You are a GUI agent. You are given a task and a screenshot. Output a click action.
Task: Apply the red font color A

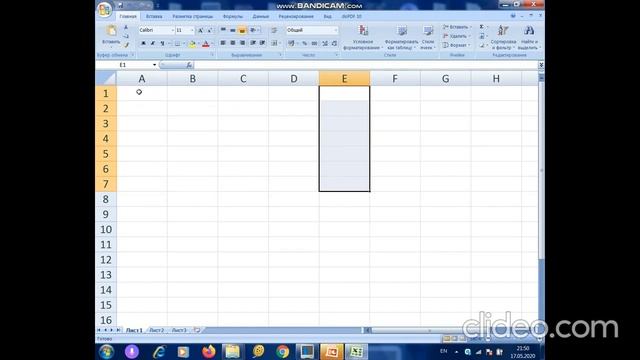click(x=206, y=44)
